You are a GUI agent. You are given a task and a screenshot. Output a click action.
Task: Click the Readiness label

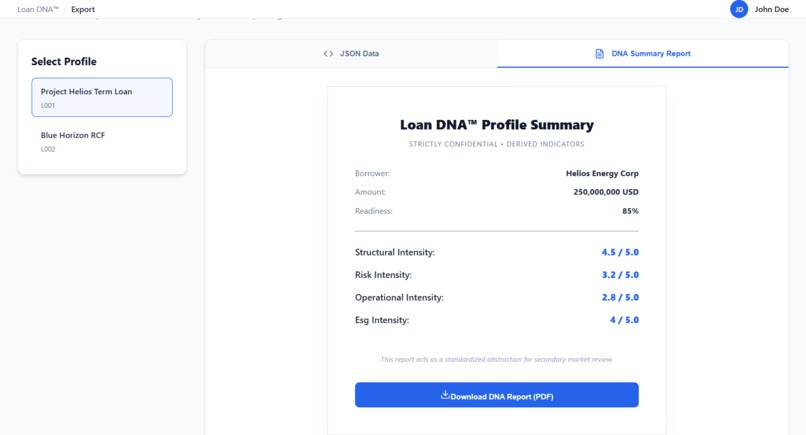click(373, 211)
